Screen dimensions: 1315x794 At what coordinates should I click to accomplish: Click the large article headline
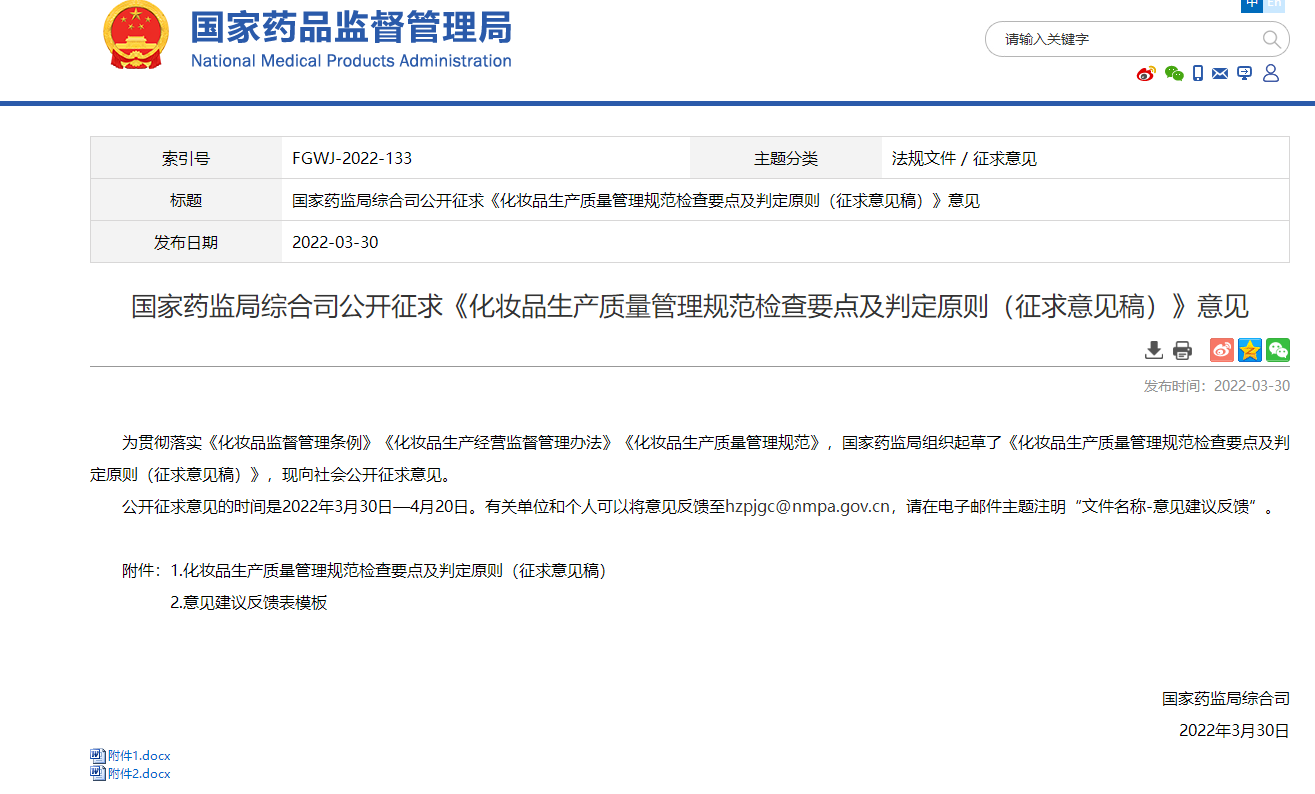coord(690,306)
